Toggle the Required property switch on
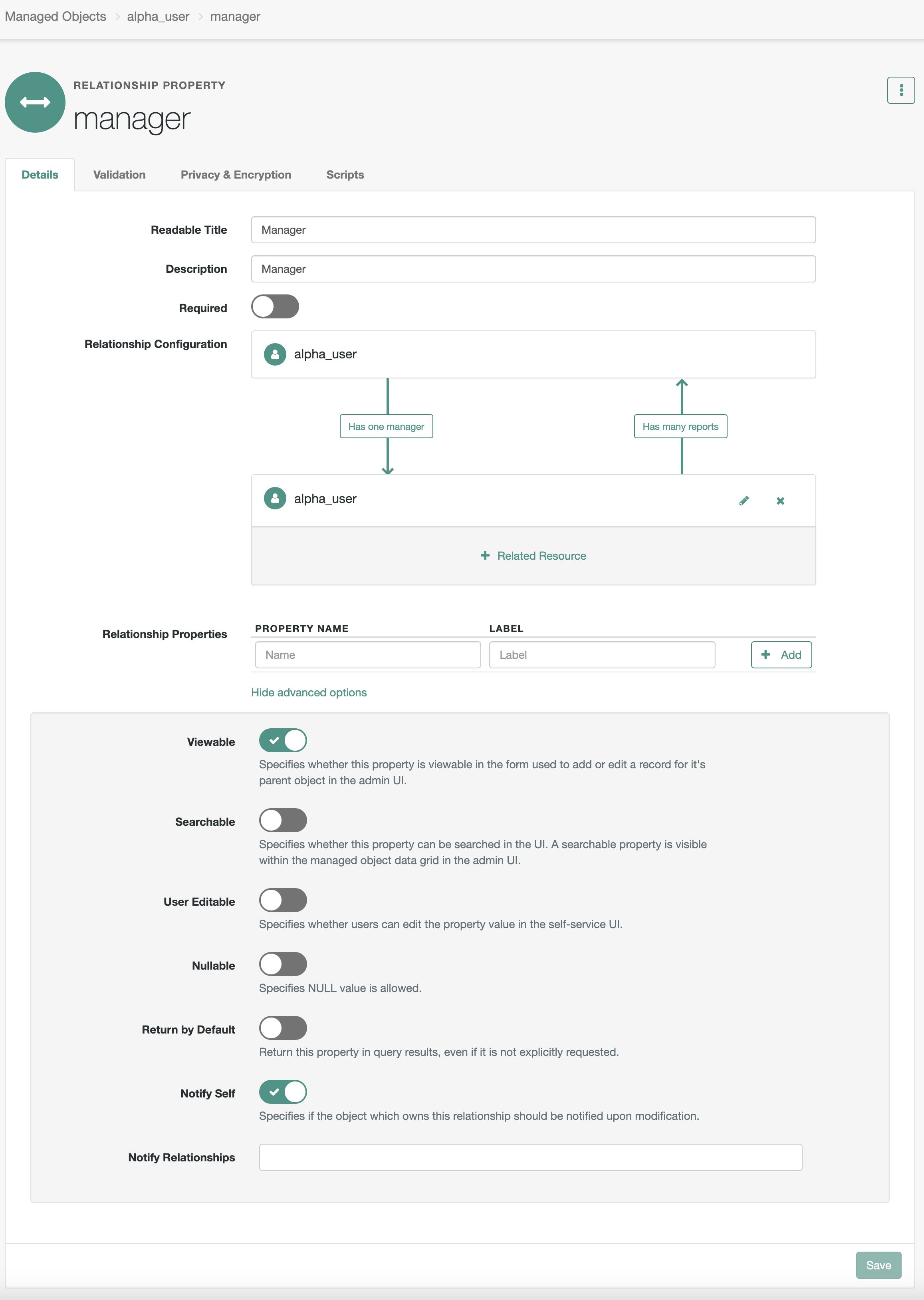924x1300 pixels. [x=276, y=307]
